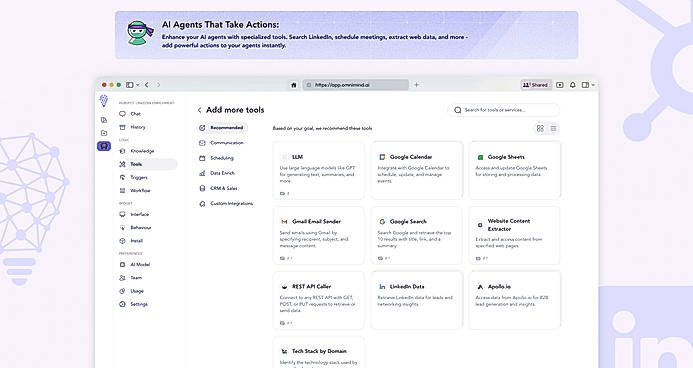Select Tools in the sidebar
Image resolution: width=693 pixels, height=368 pixels.
(148, 164)
